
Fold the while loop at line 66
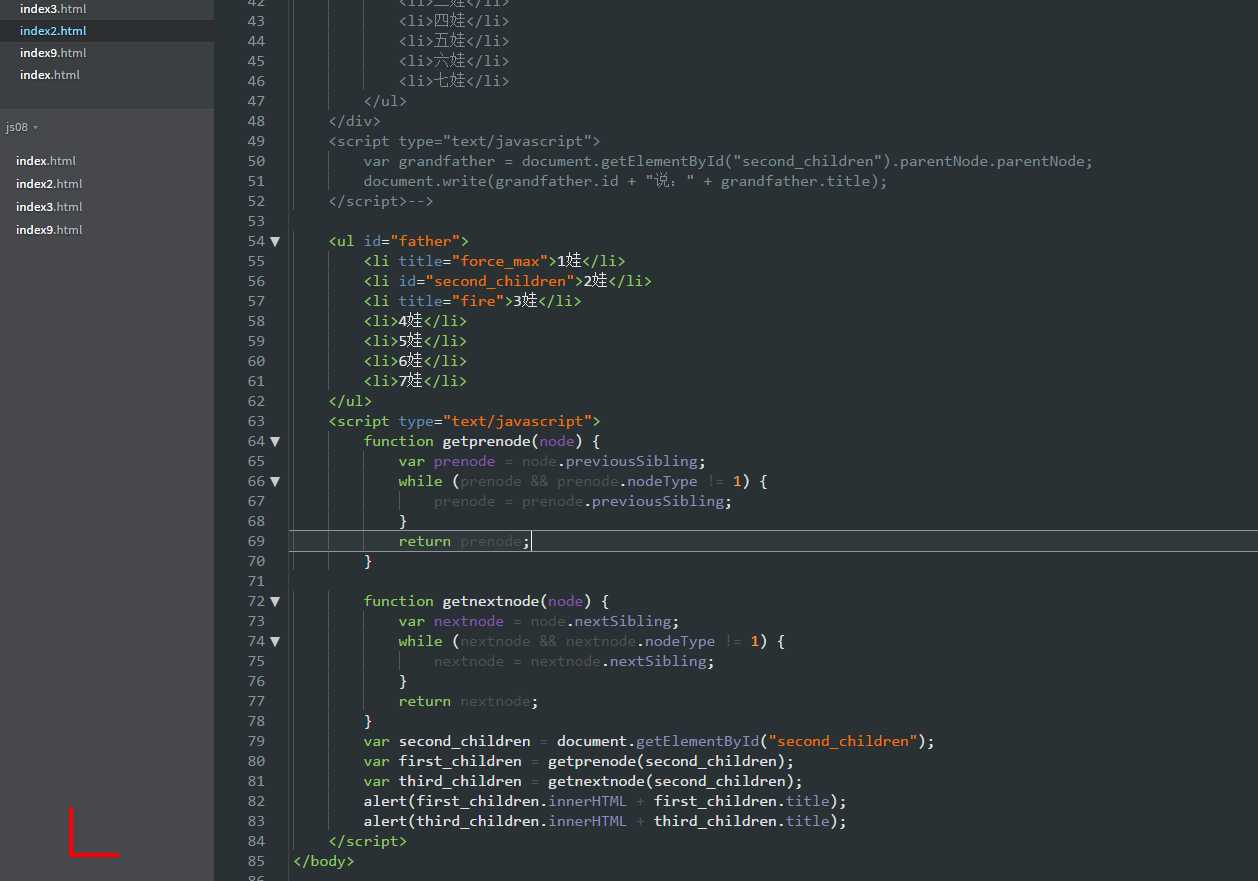tap(275, 481)
